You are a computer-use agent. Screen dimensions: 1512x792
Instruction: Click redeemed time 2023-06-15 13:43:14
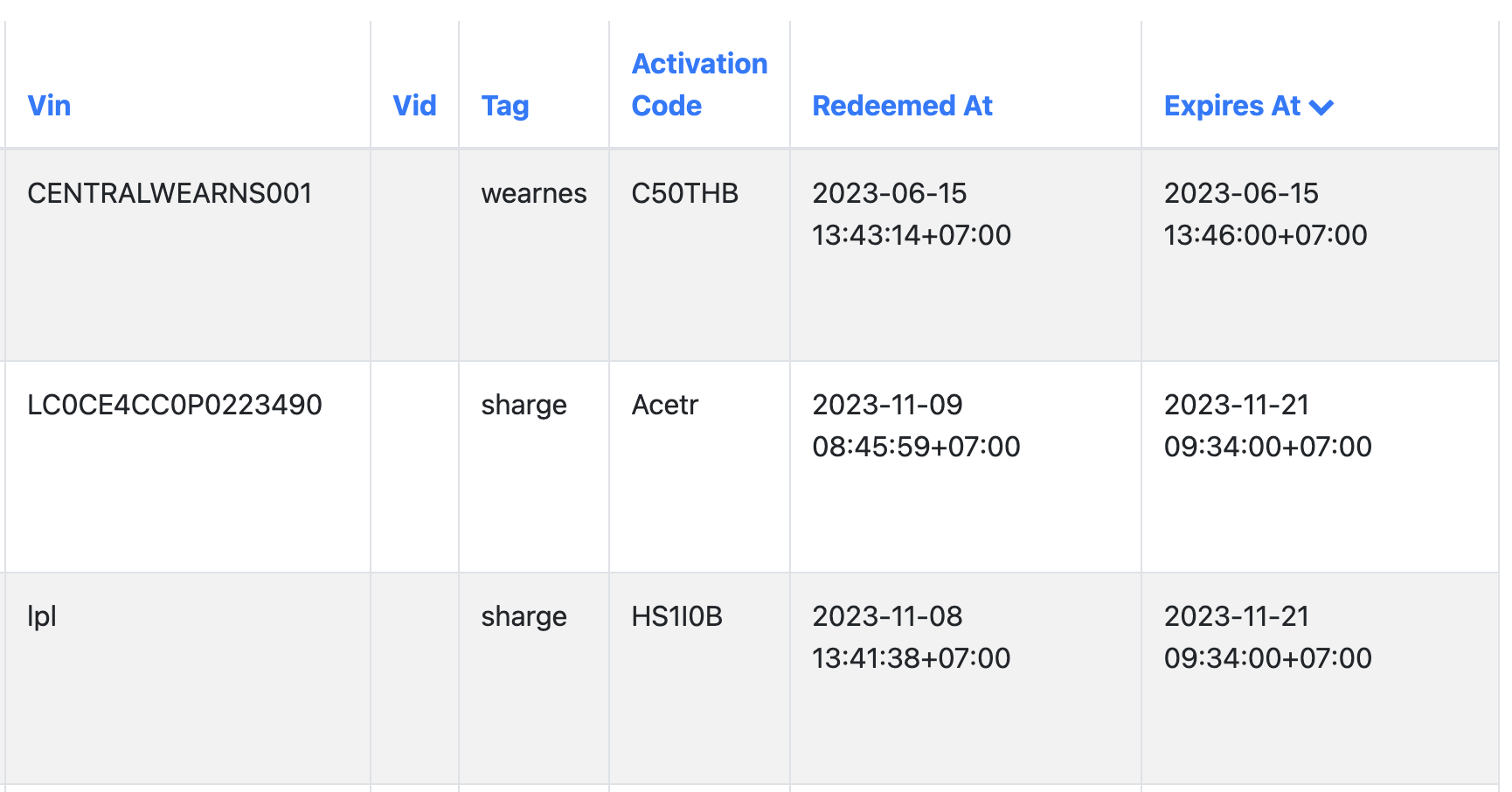[911, 214]
